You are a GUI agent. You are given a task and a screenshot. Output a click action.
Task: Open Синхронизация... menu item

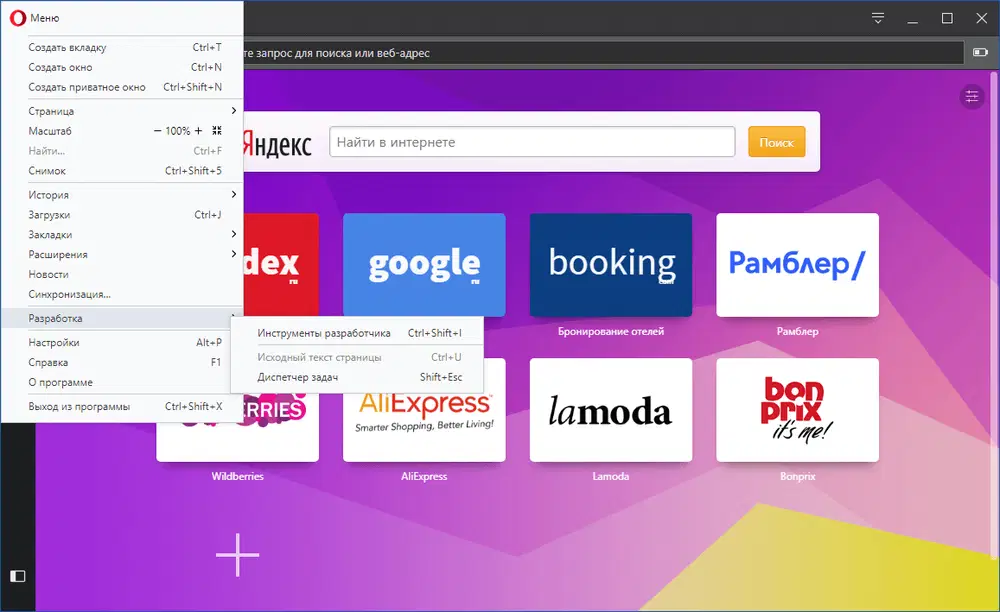click(122, 294)
